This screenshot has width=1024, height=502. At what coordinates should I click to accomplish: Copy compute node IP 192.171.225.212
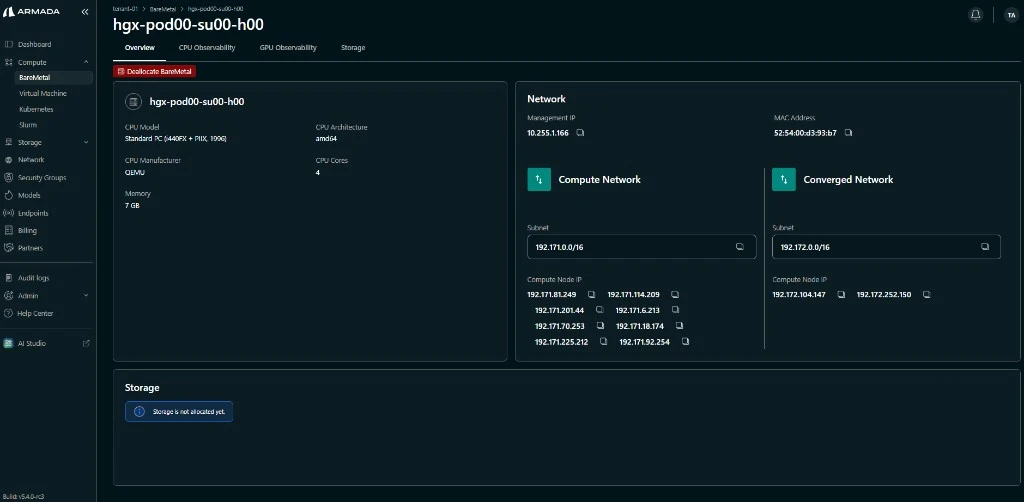[x=603, y=341]
